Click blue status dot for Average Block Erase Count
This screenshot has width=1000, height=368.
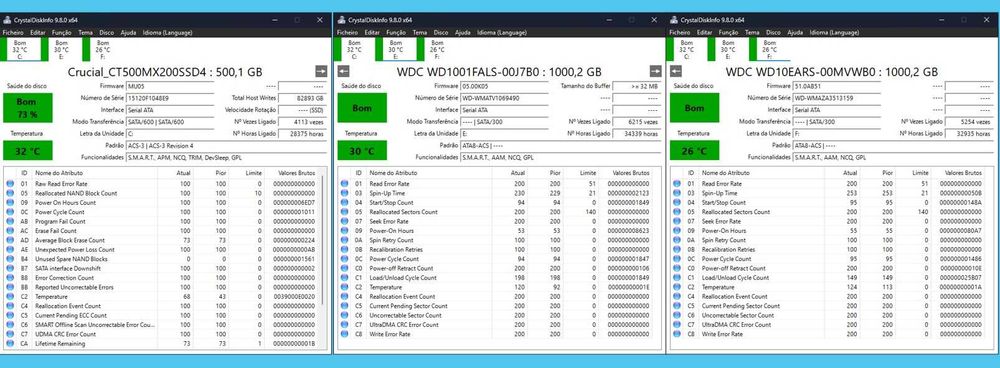pyautogui.click(x=10, y=240)
